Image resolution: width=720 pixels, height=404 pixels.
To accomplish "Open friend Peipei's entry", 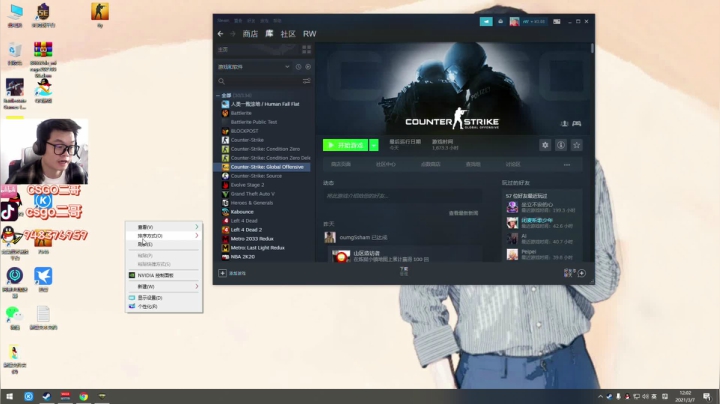I will tap(541, 254).
